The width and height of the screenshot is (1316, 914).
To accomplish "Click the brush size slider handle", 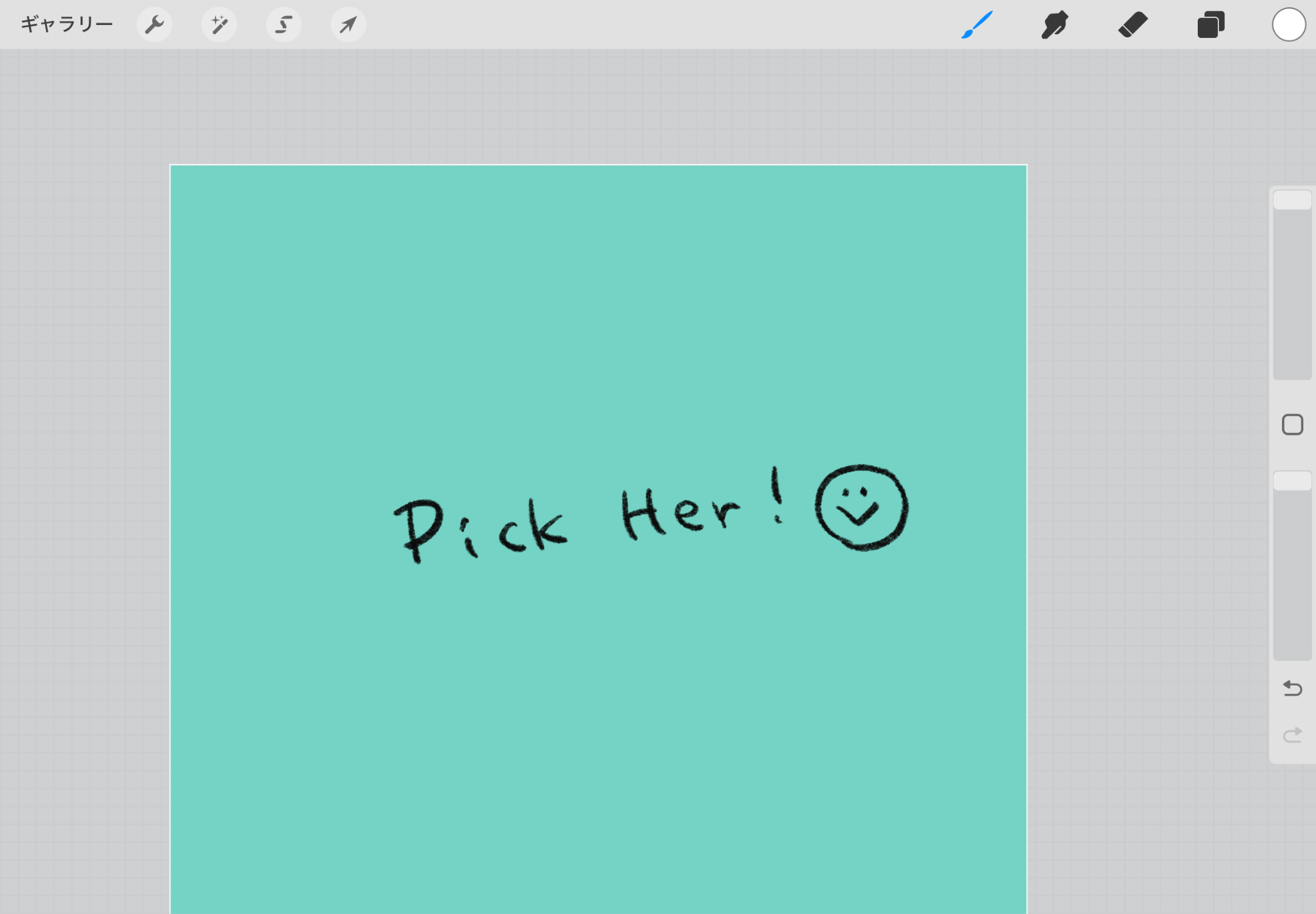I will (x=1292, y=200).
